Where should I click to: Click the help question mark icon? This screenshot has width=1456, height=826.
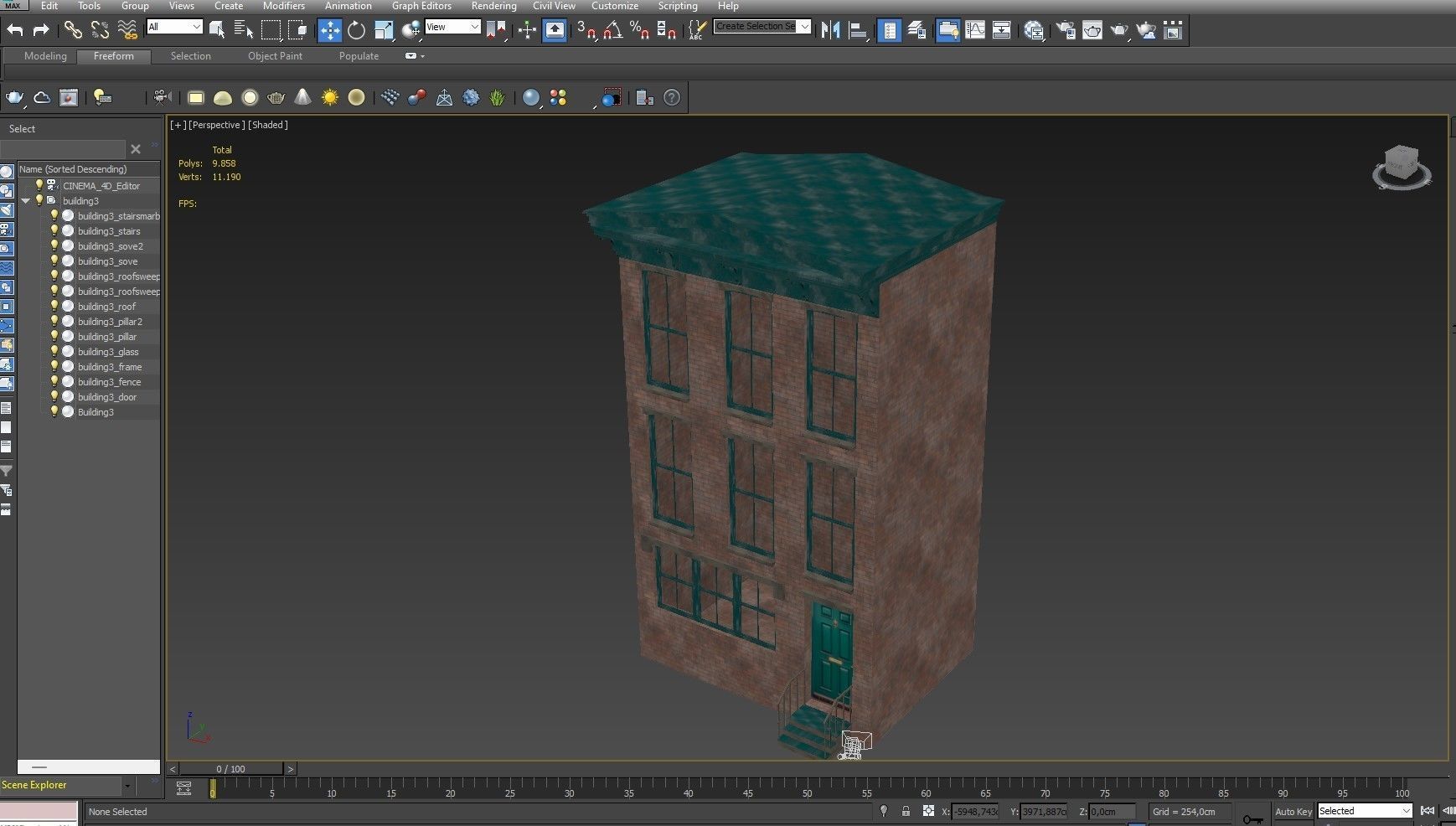coord(672,97)
